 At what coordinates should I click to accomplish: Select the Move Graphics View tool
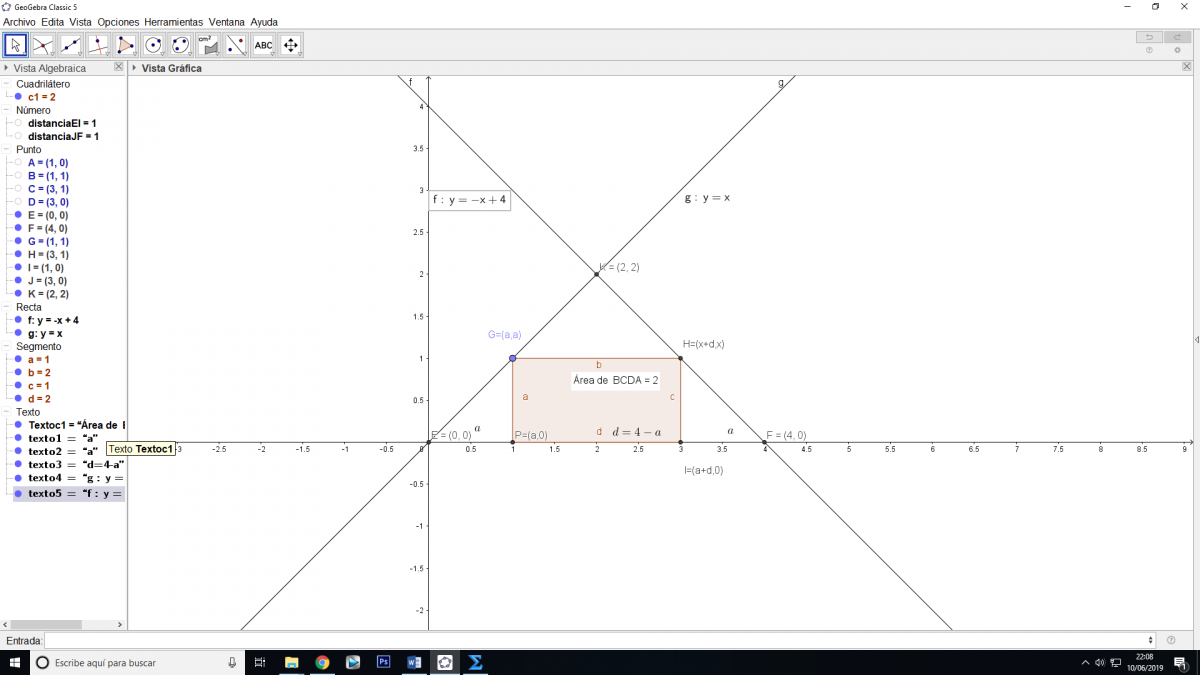[x=291, y=45]
